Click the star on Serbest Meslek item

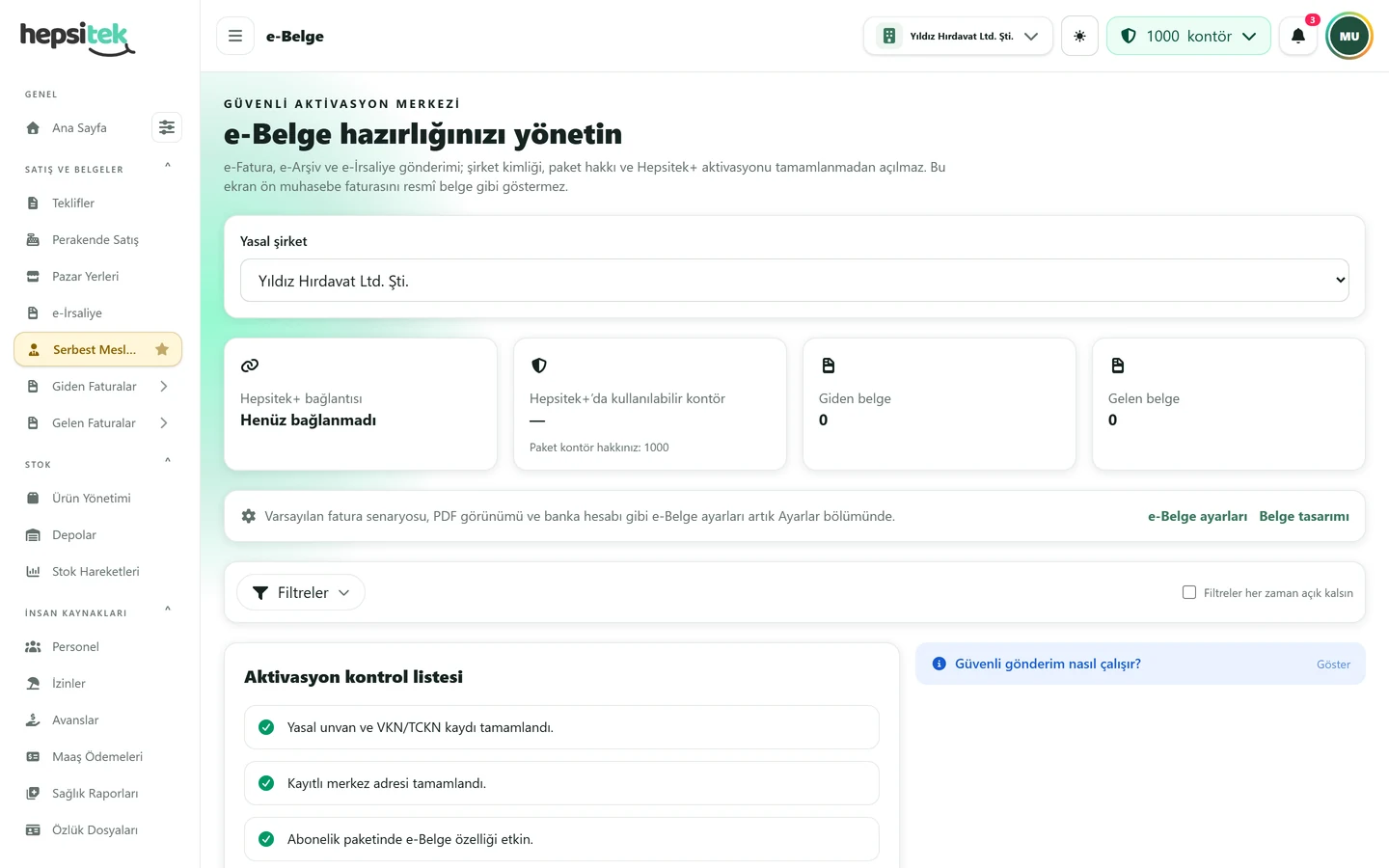click(162, 349)
